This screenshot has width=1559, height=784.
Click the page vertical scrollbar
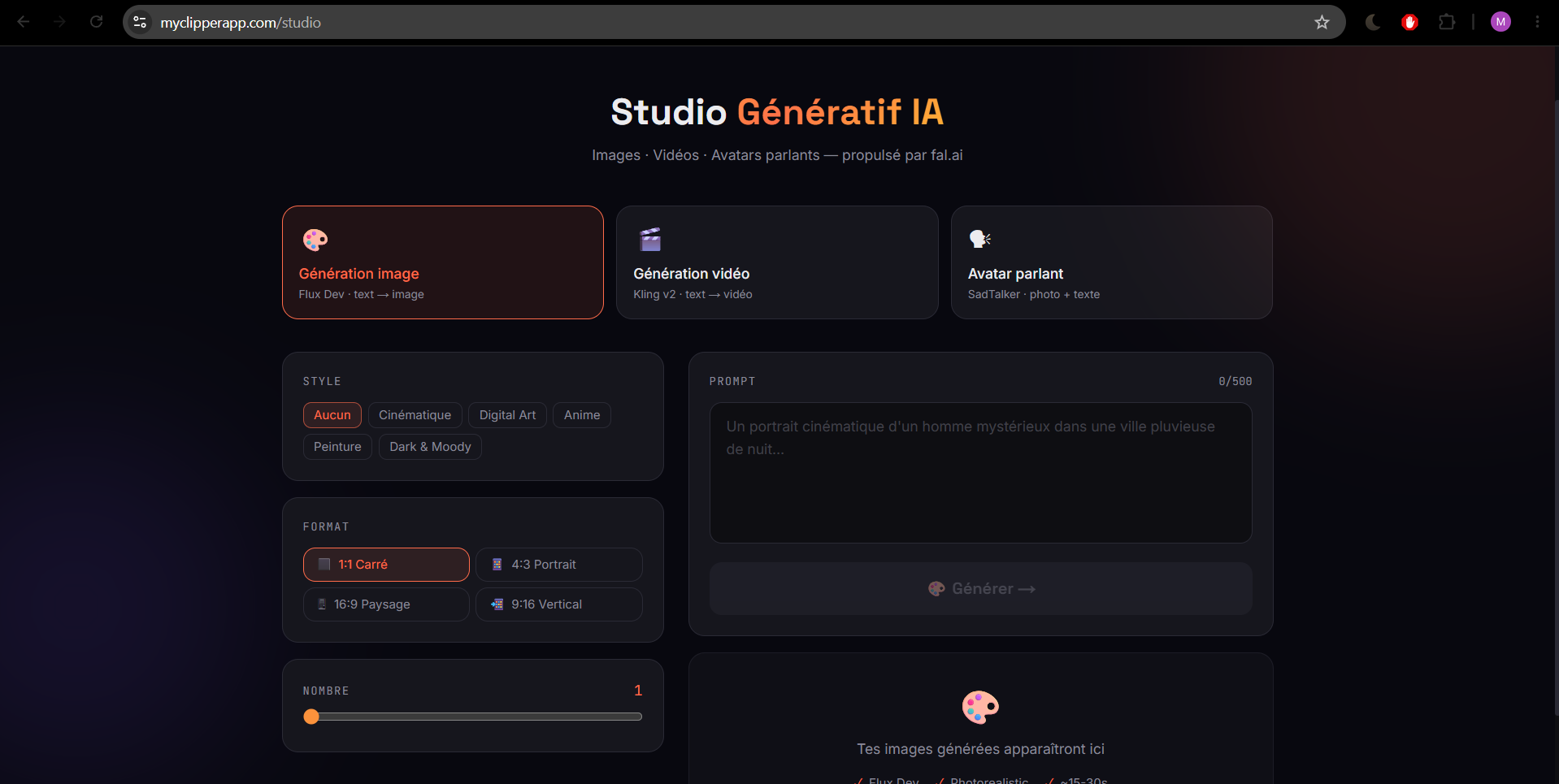1556,406
